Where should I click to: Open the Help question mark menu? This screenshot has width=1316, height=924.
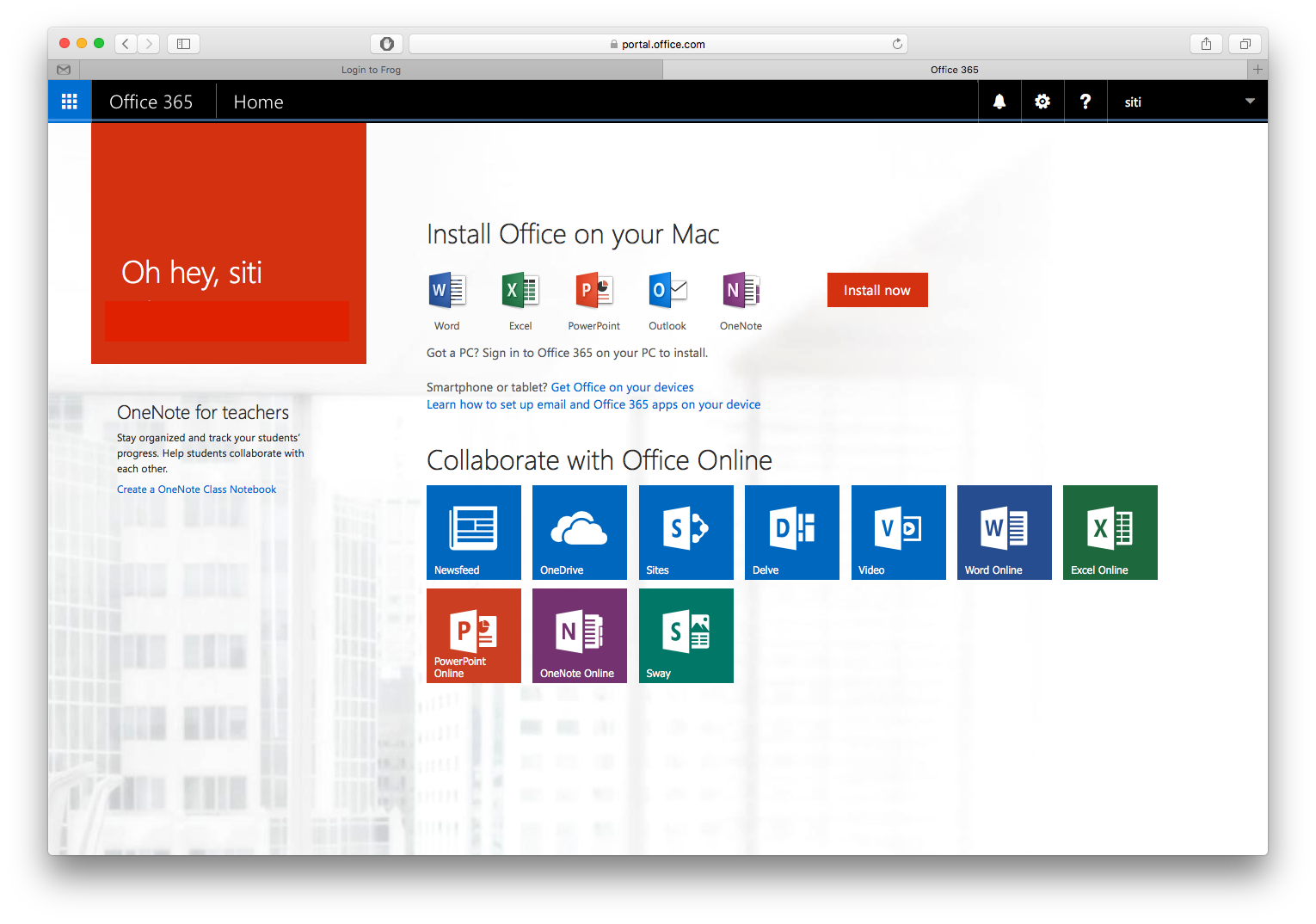click(x=1085, y=101)
